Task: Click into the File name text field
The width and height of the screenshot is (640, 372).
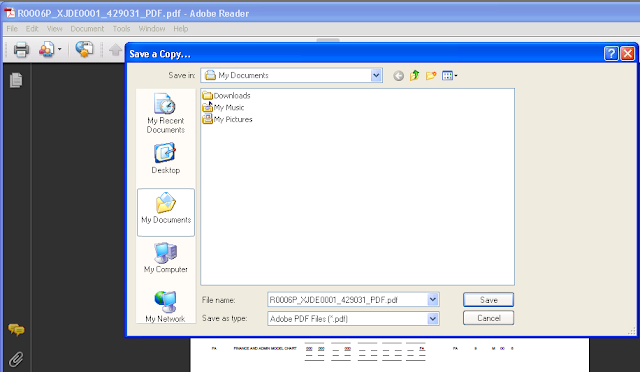Action: (347, 300)
